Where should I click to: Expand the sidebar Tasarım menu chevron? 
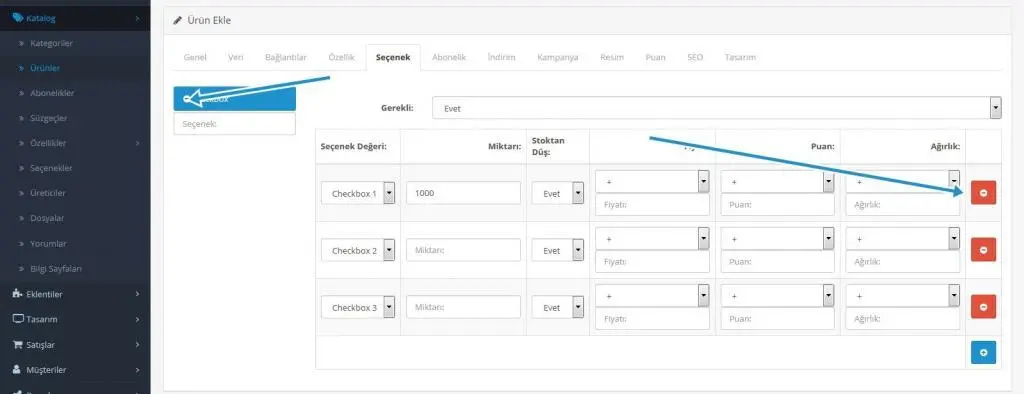click(137, 320)
